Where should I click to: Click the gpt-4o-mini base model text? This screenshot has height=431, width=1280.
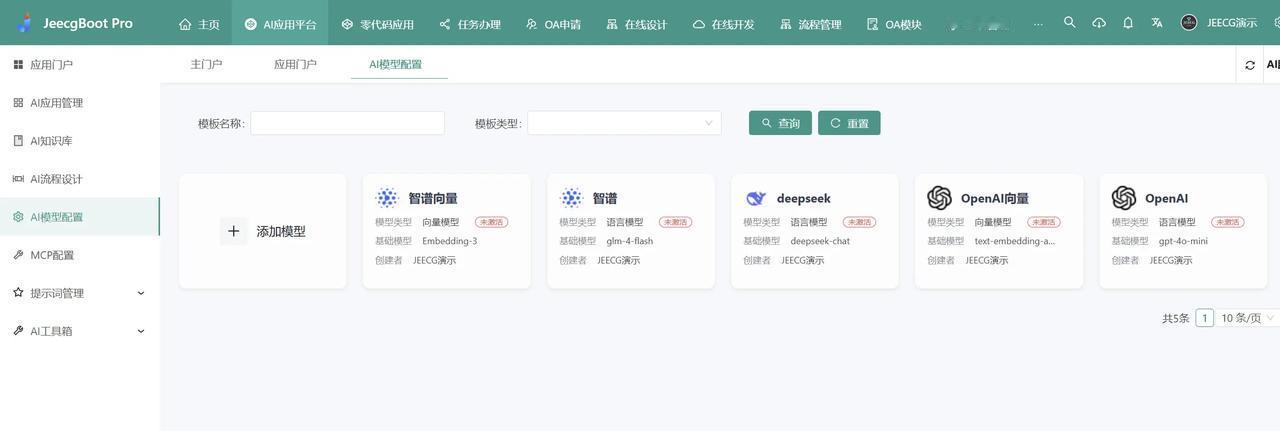(1183, 241)
